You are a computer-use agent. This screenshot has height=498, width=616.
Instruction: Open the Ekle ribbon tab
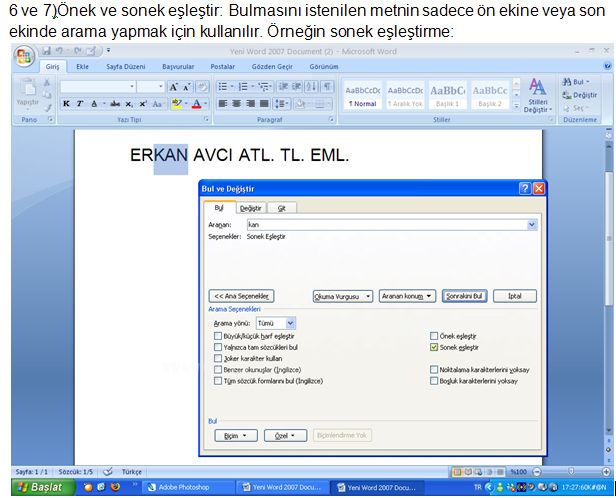coord(82,67)
